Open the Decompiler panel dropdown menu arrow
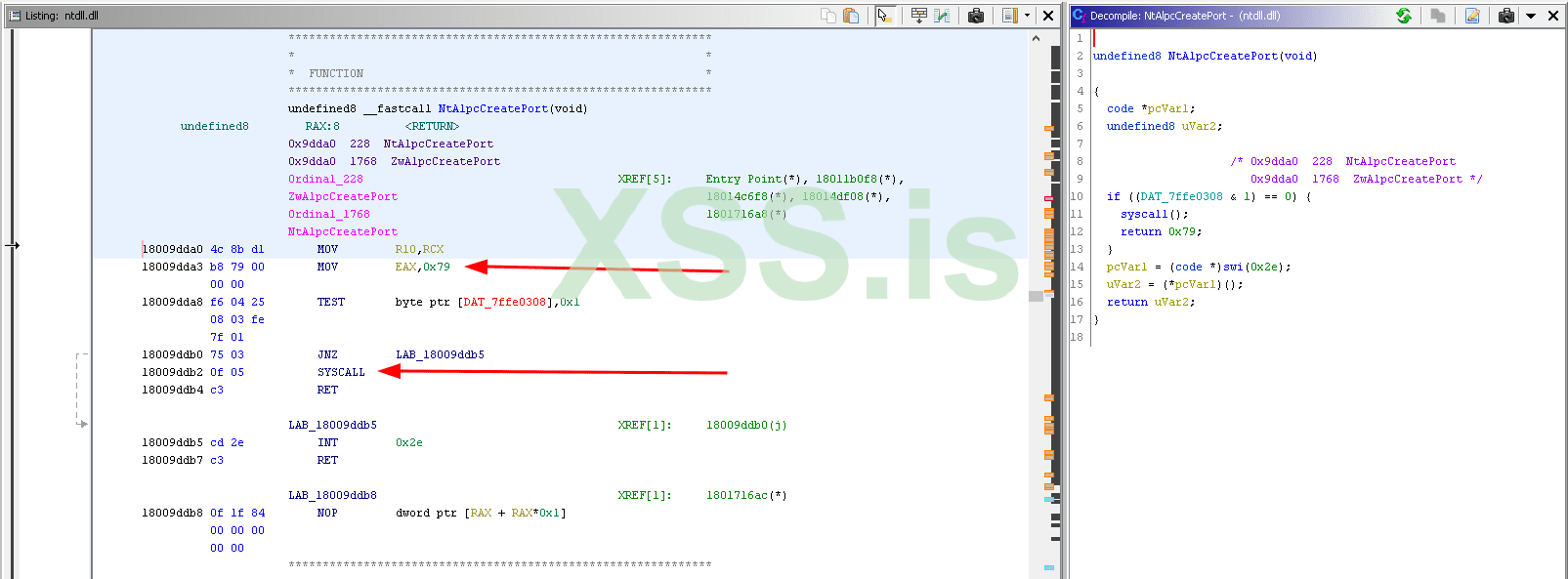This screenshot has width=1568, height=579. coord(1531,15)
